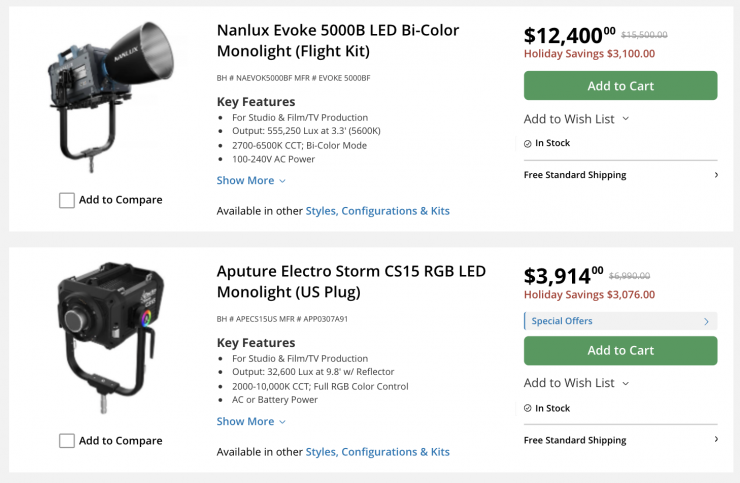
Task: View Nanlux Styles, Configurations & Kits
Action: coord(377,211)
